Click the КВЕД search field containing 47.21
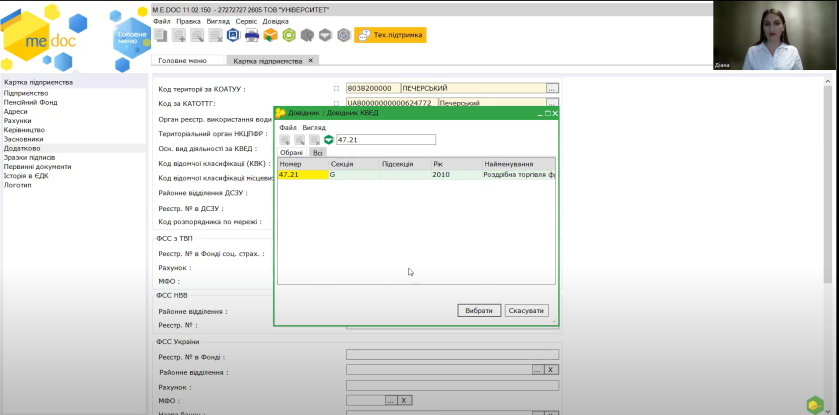Image resolution: width=839 pixels, height=415 pixels. (x=386, y=140)
